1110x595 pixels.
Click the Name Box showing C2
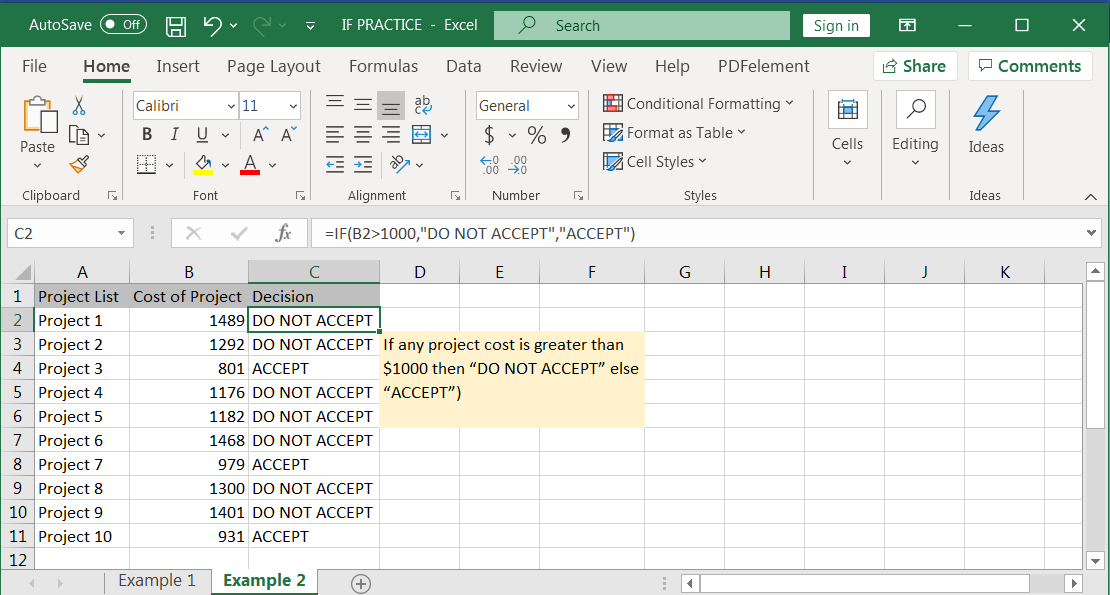[70, 233]
